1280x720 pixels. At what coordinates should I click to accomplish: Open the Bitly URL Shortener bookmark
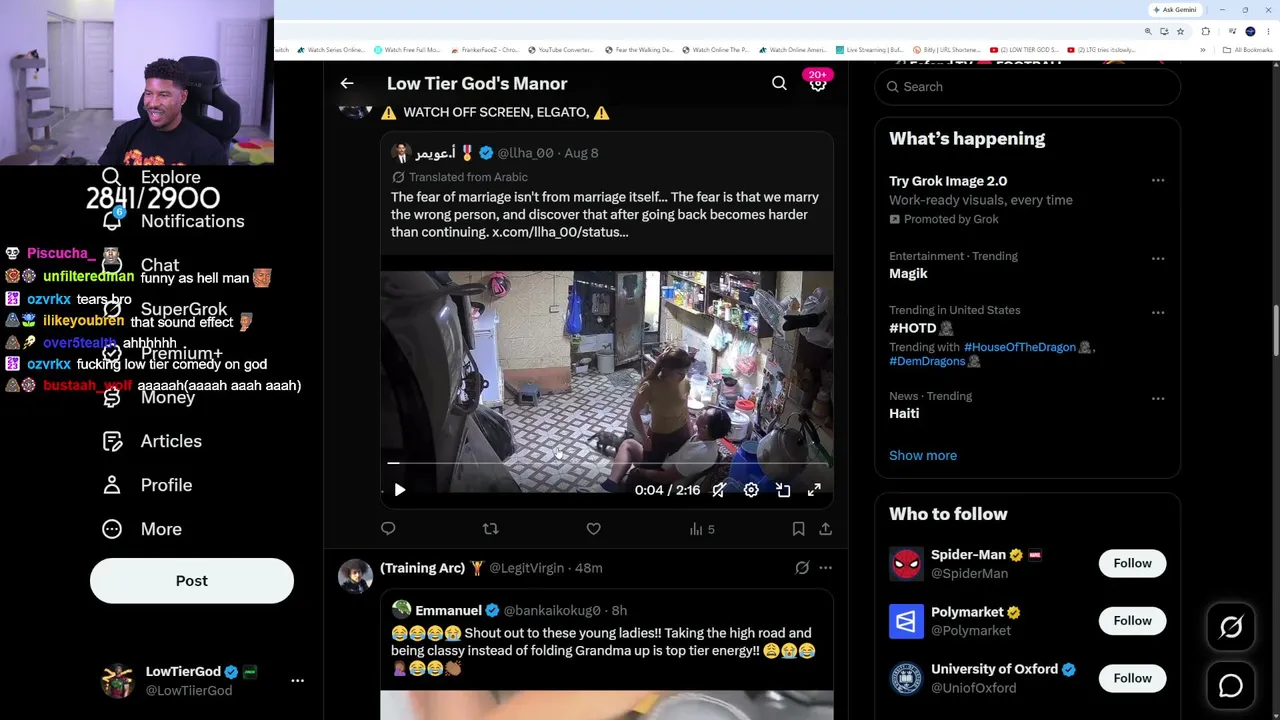click(x=948, y=50)
